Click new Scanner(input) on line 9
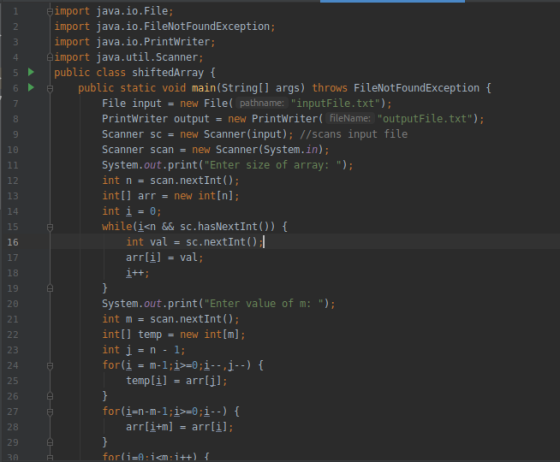This screenshot has width=560, height=462. tap(234, 134)
